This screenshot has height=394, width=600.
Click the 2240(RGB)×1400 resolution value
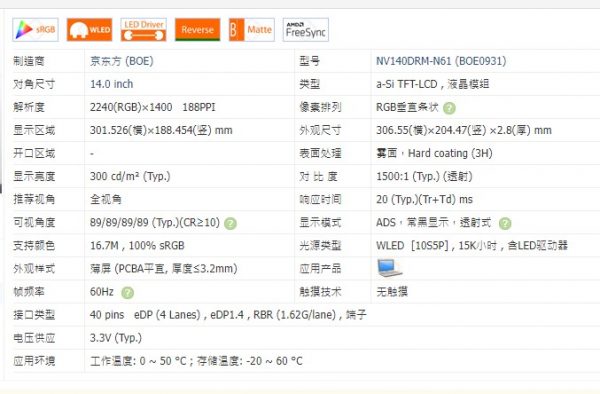click(x=131, y=107)
